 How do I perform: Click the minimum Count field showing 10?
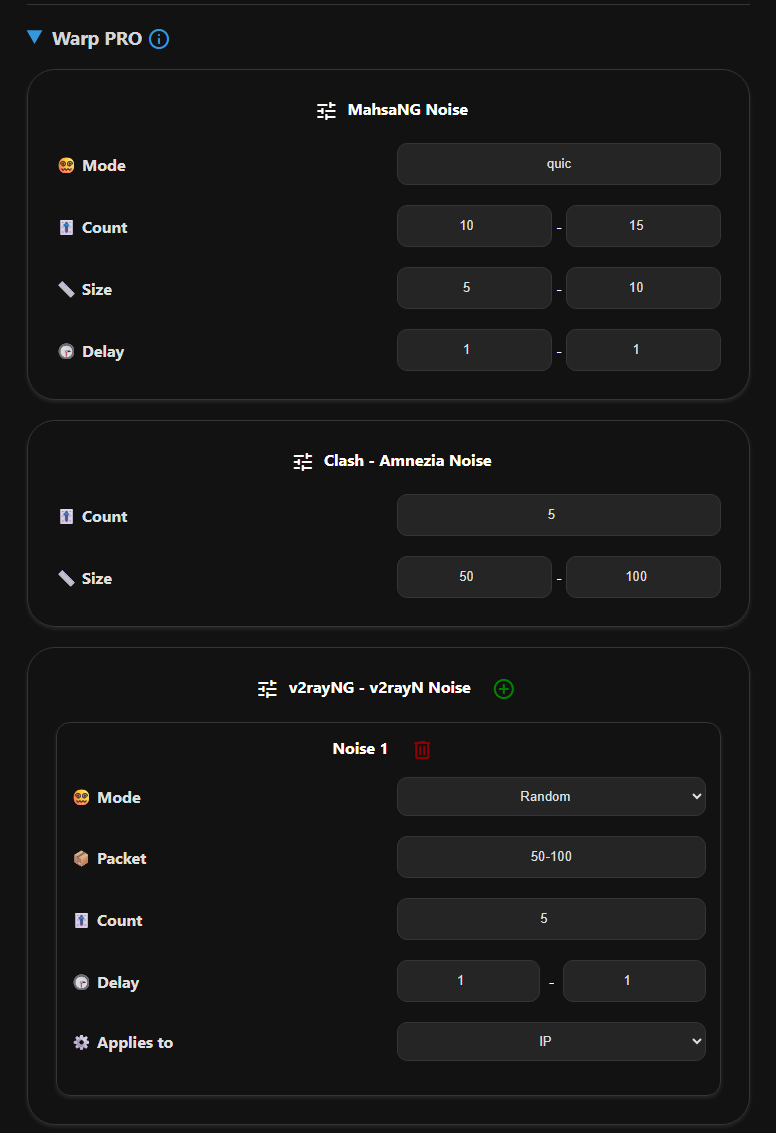[x=474, y=225]
